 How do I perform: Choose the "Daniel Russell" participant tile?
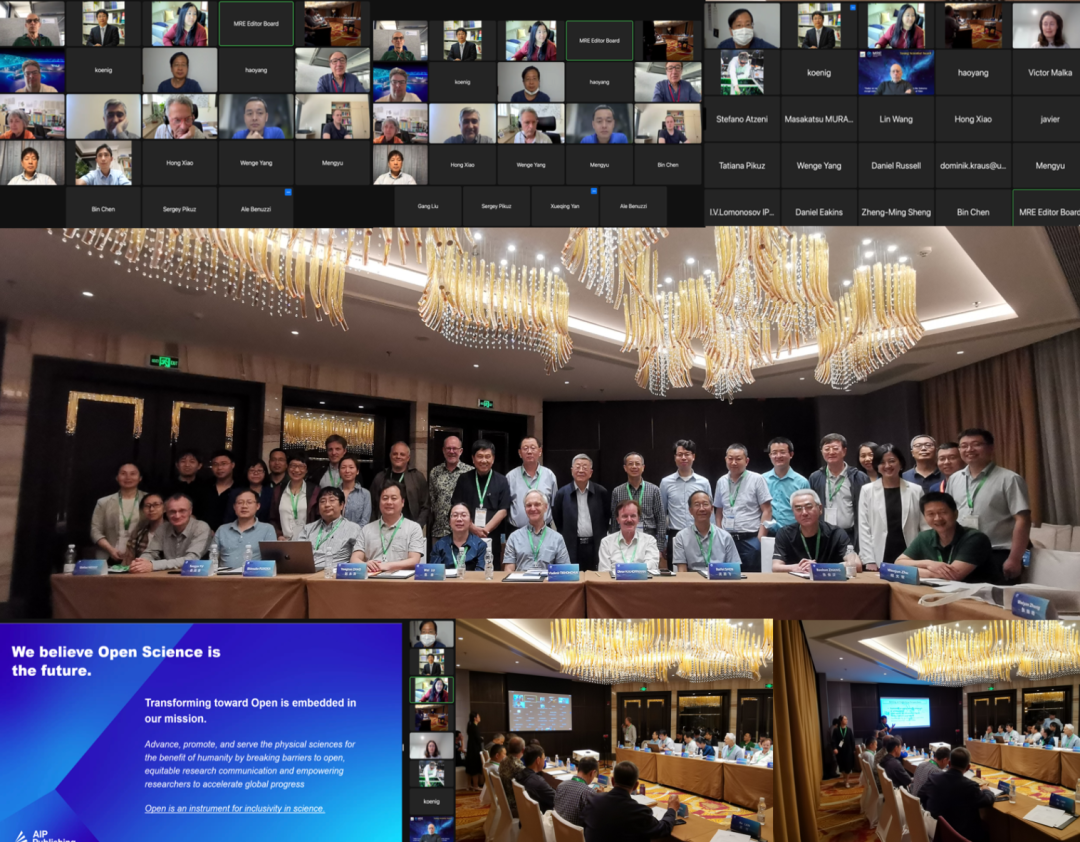point(895,165)
